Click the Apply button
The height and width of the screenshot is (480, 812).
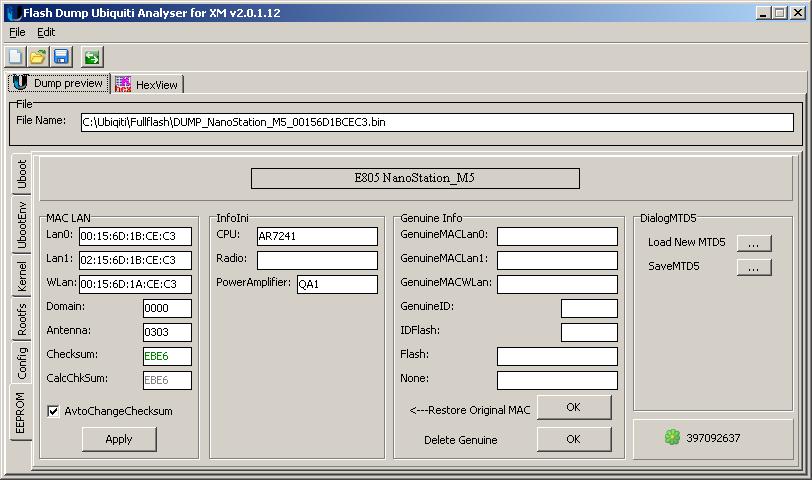tap(119, 439)
